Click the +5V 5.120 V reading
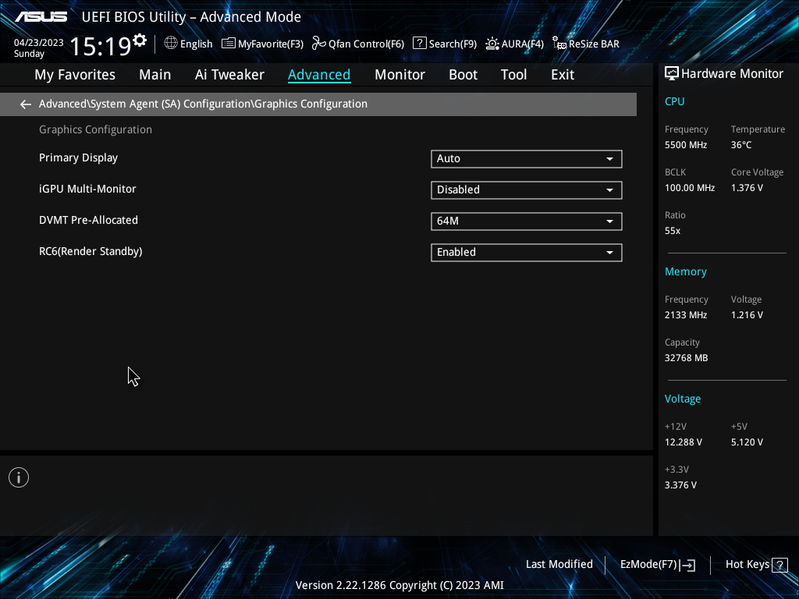Viewport: 799px width, 599px height. [747, 443]
